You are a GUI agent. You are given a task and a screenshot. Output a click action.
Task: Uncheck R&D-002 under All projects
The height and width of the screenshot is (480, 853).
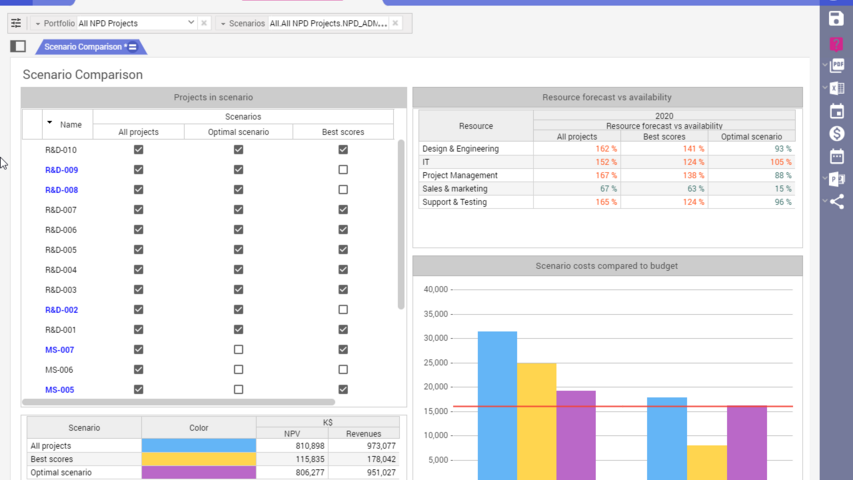[x=138, y=310]
